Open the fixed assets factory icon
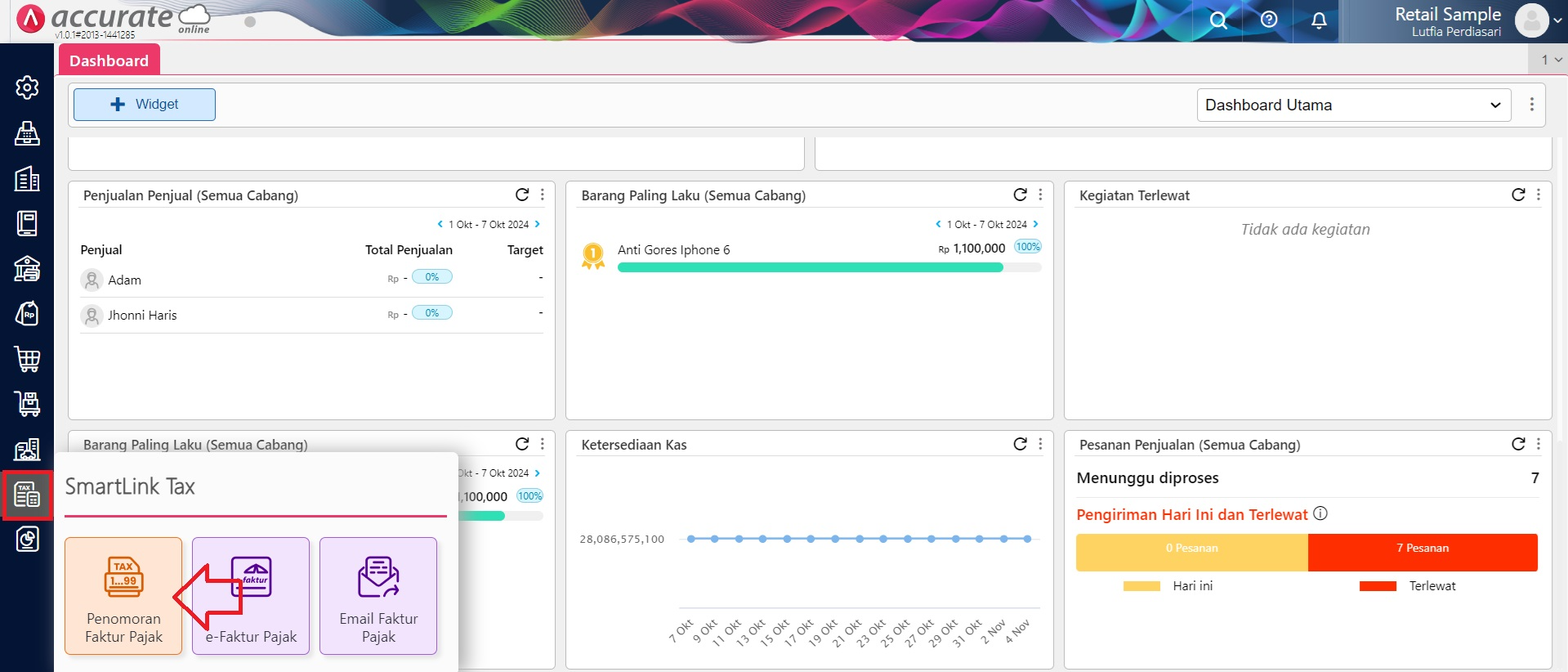The height and width of the screenshot is (672, 1568). (27, 449)
